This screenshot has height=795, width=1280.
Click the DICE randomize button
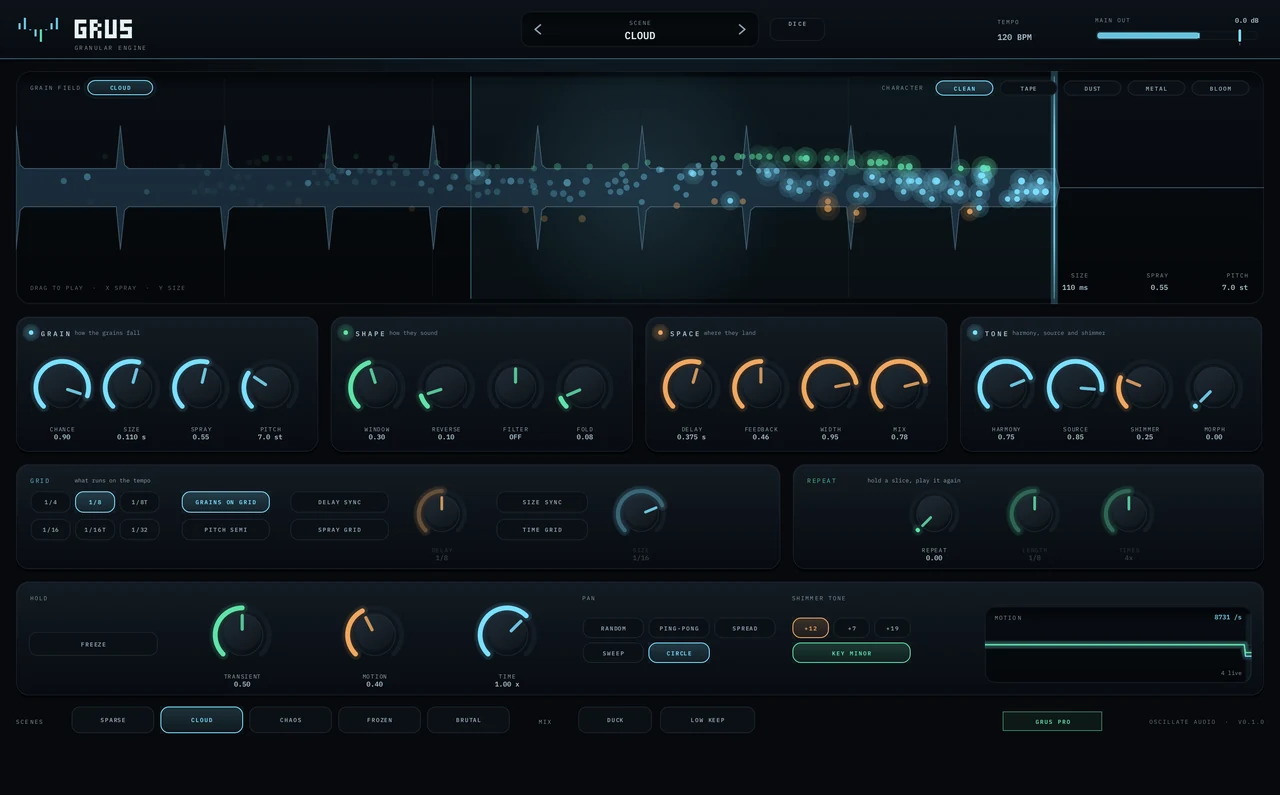click(797, 29)
